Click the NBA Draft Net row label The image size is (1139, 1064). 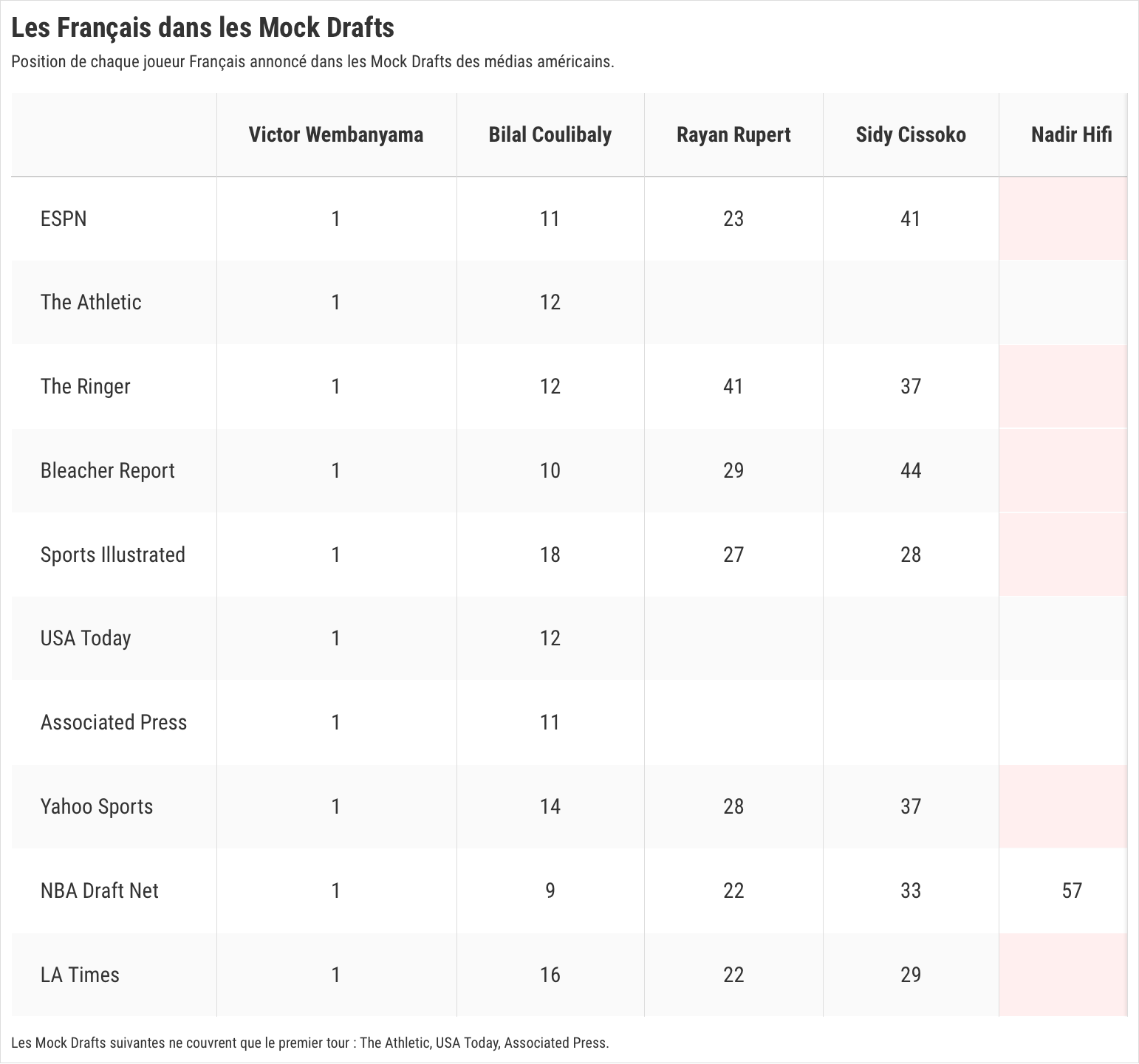click(x=100, y=891)
